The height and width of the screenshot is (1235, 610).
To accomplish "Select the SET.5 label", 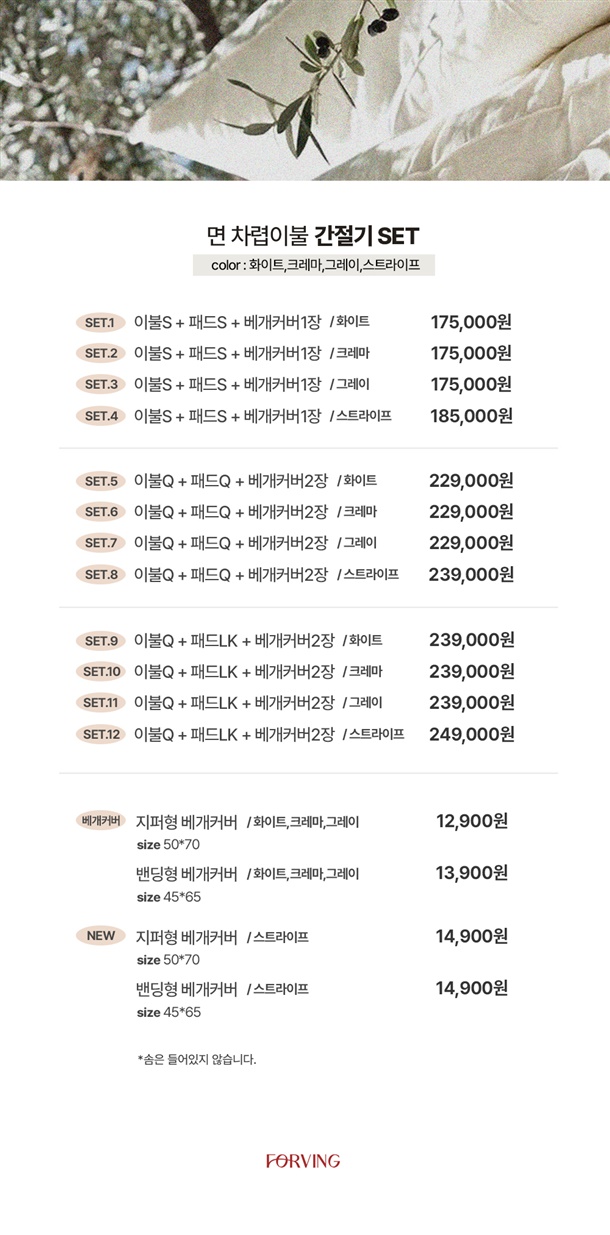I will point(100,481).
